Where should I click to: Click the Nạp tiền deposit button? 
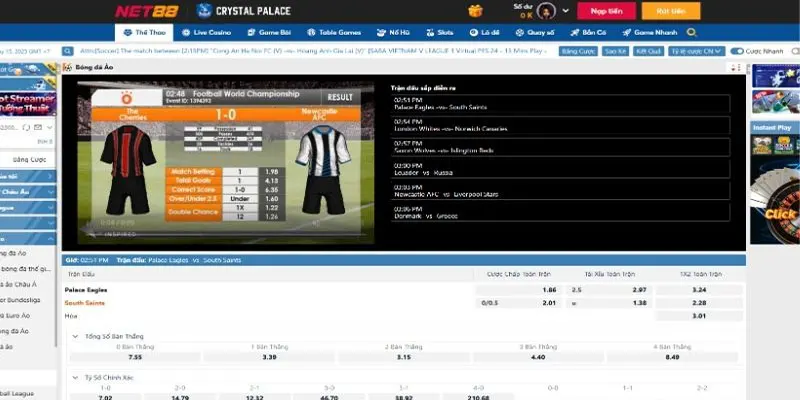606,11
